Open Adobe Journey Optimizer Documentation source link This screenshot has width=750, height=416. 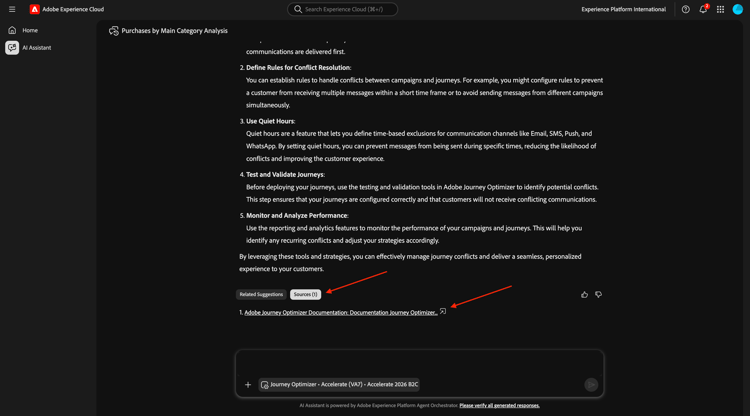coord(341,312)
